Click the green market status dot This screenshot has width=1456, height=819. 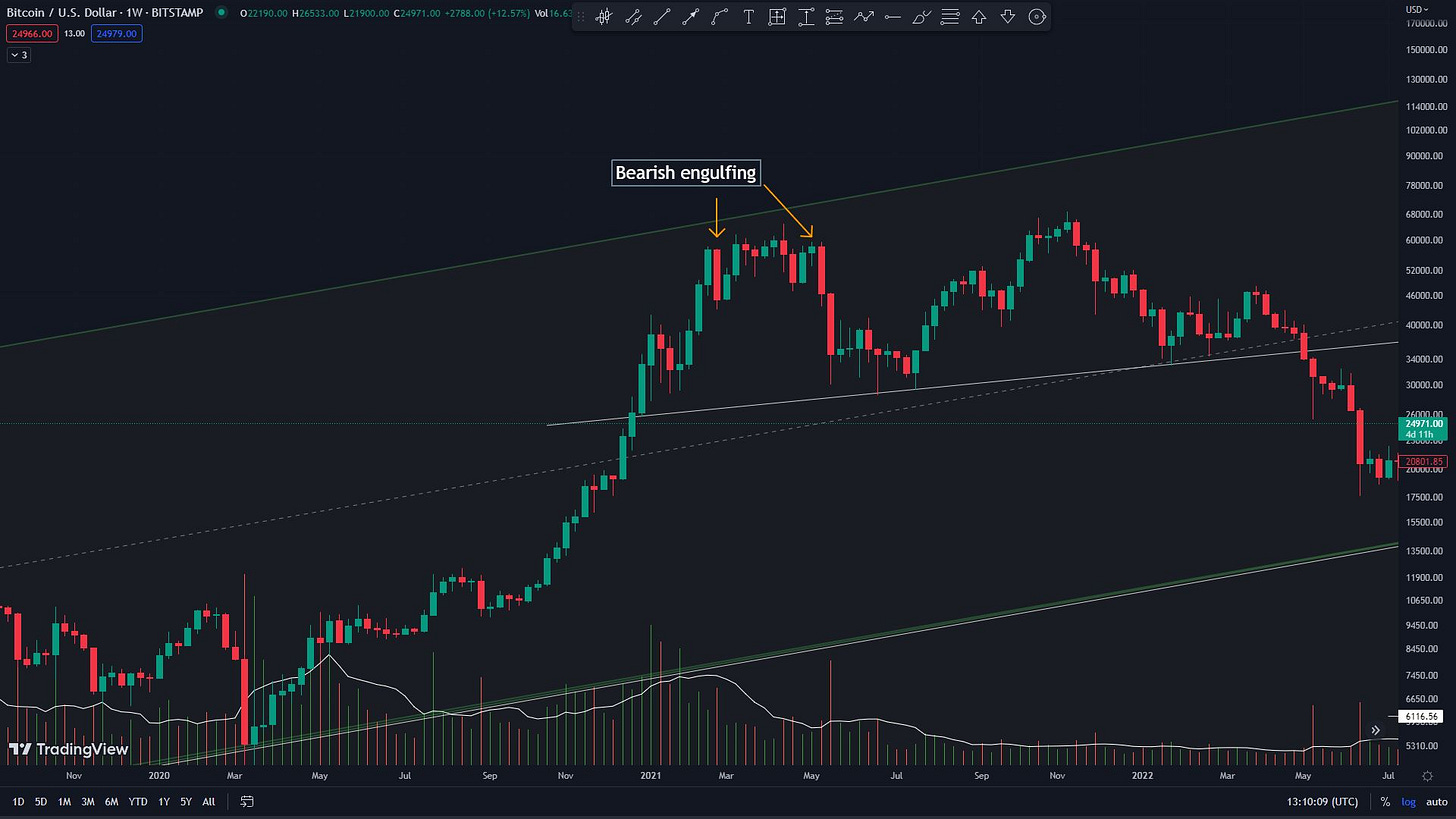(222, 13)
